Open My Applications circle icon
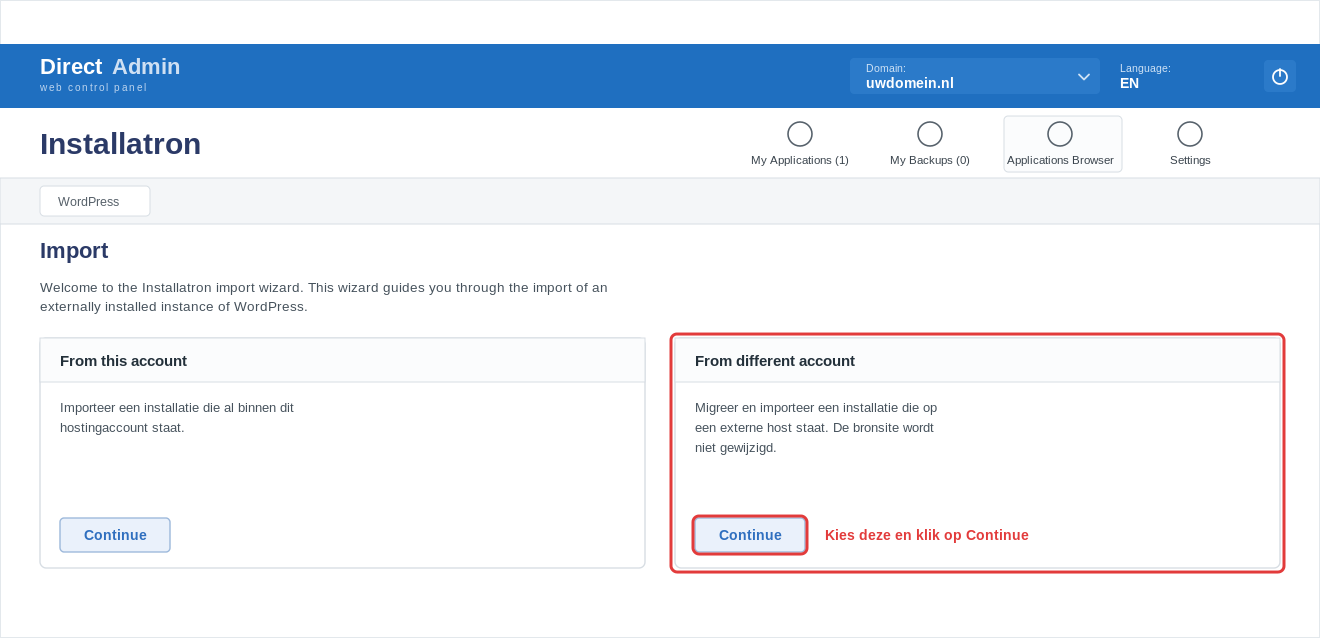Screen dimensions: 1320x638 click(800, 134)
